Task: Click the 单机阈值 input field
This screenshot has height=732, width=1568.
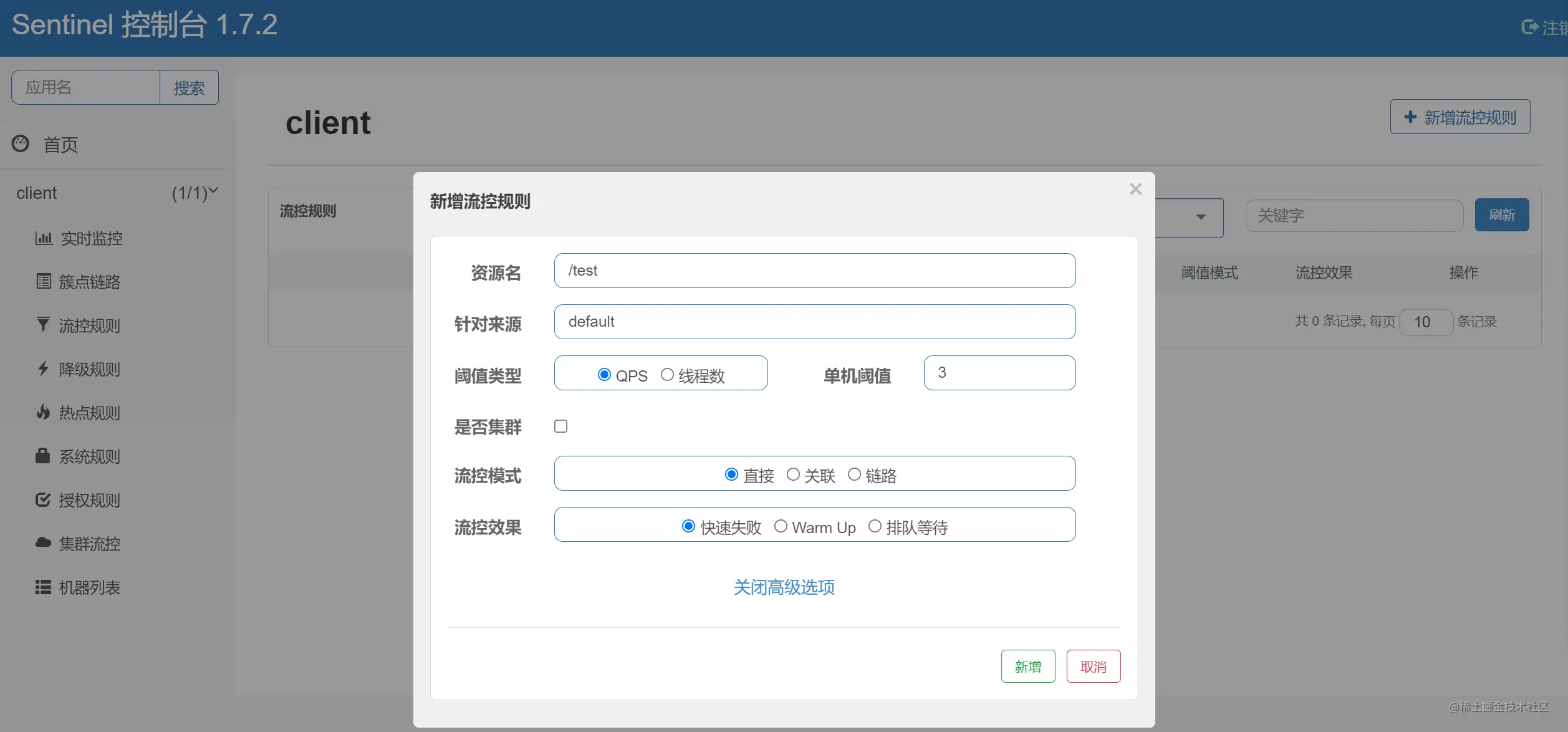Action: pyautogui.click(x=1000, y=373)
